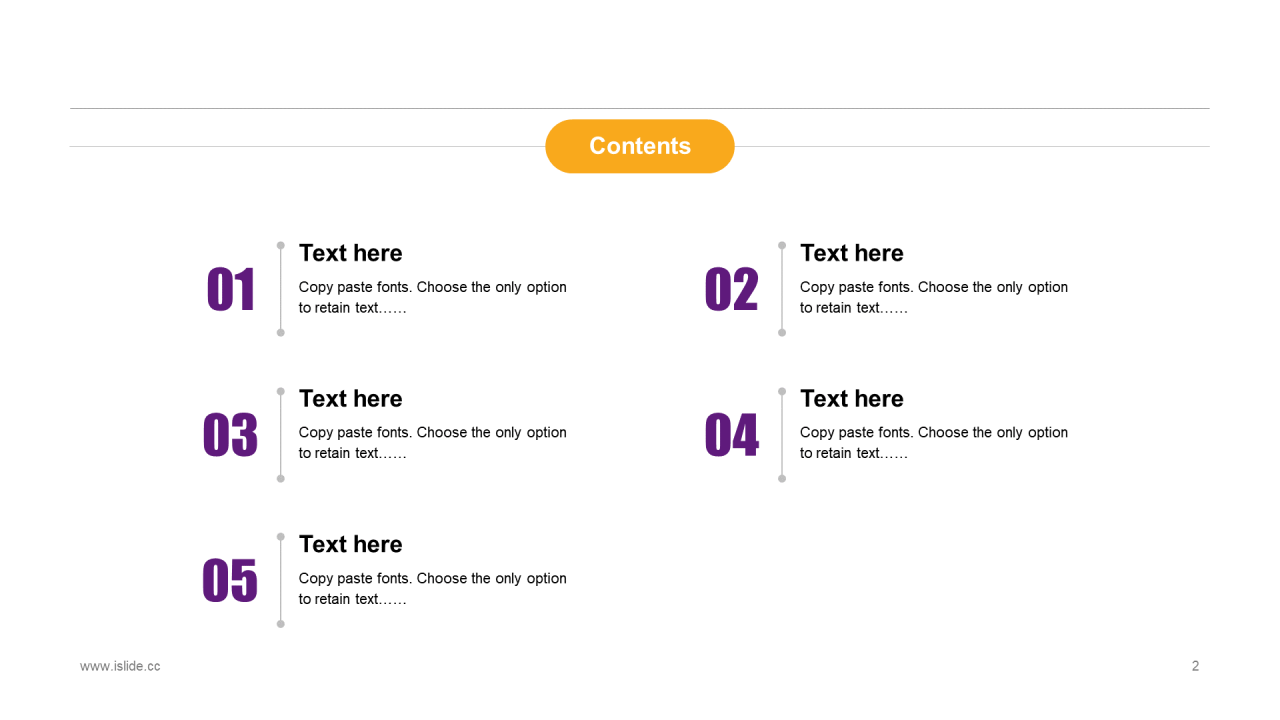The width and height of the screenshot is (1280, 720).
Task: Click the orange Contents button
Action: click(x=640, y=146)
